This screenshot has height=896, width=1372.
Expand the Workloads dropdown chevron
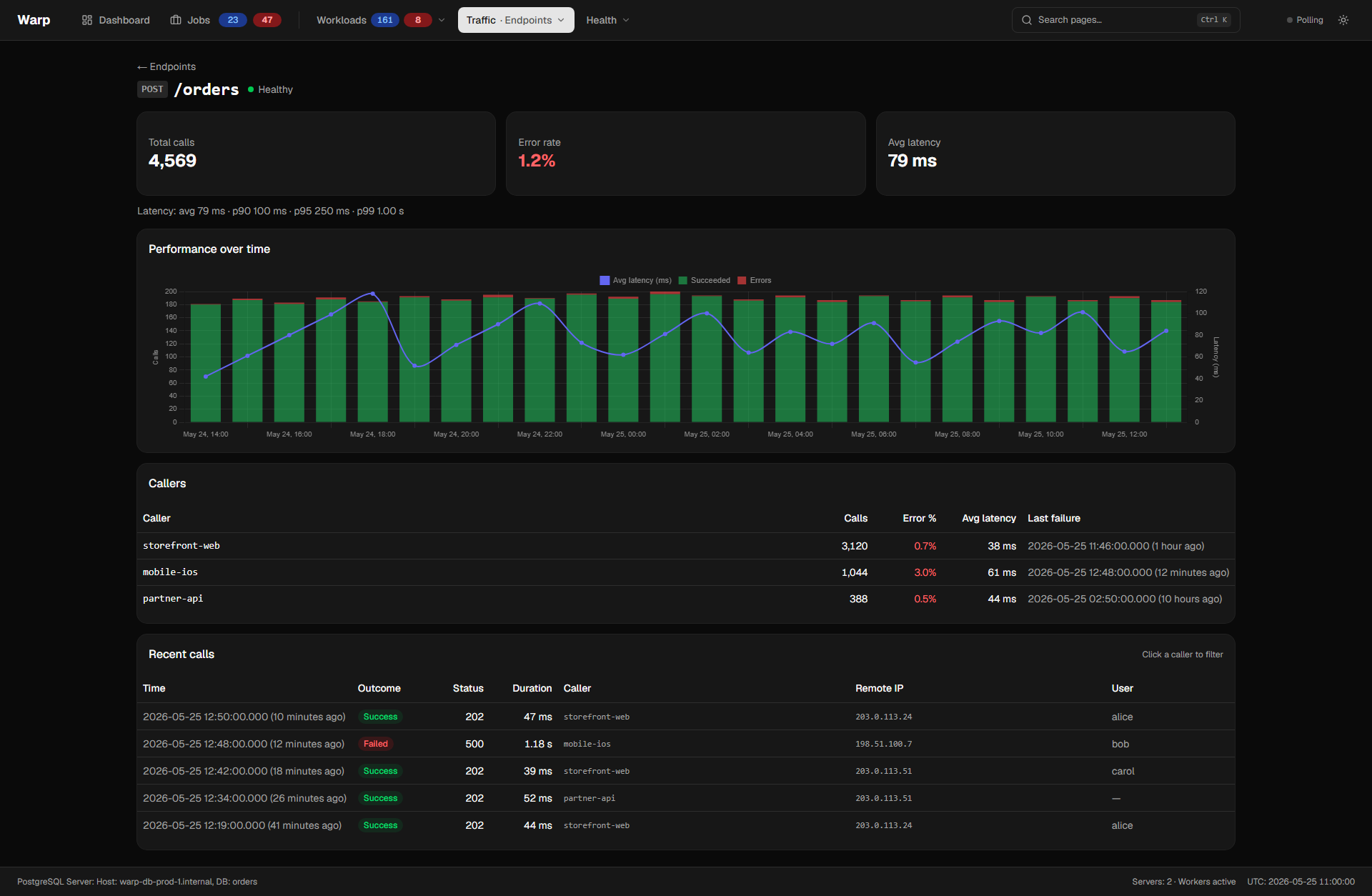pyautogui.click(x=442, y=20)
